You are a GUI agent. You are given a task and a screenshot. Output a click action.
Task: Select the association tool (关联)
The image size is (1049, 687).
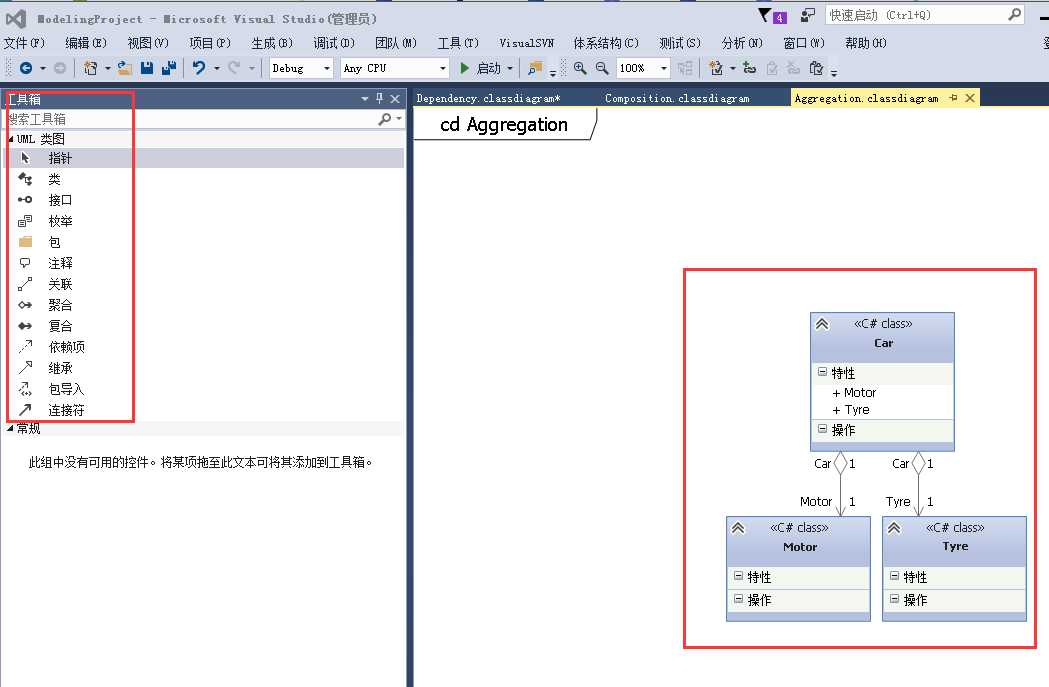pyautogui.click(x=203, y=284)
